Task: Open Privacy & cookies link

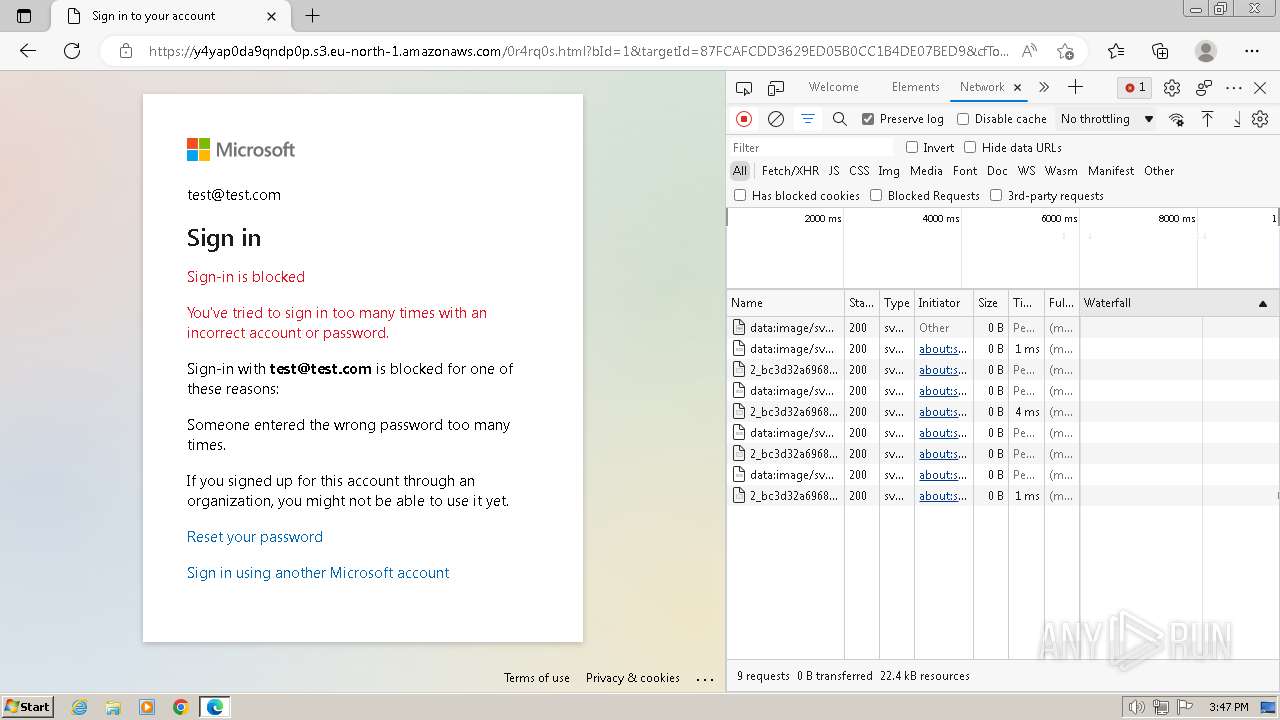Action: [x=633, y=678]
